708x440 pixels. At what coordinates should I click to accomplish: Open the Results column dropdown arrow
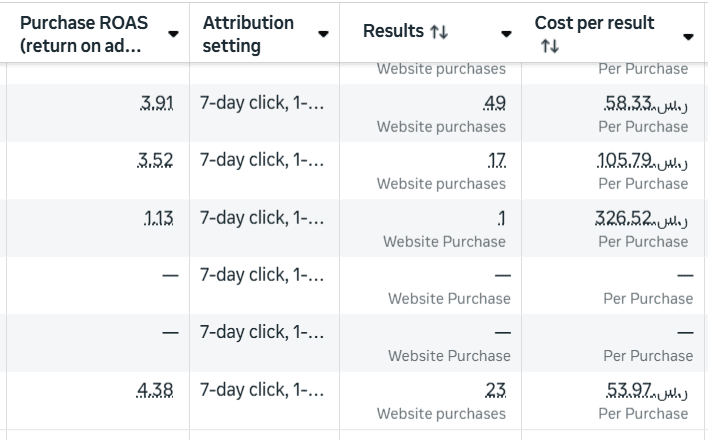pyautogui.click(x=506, y=34)
